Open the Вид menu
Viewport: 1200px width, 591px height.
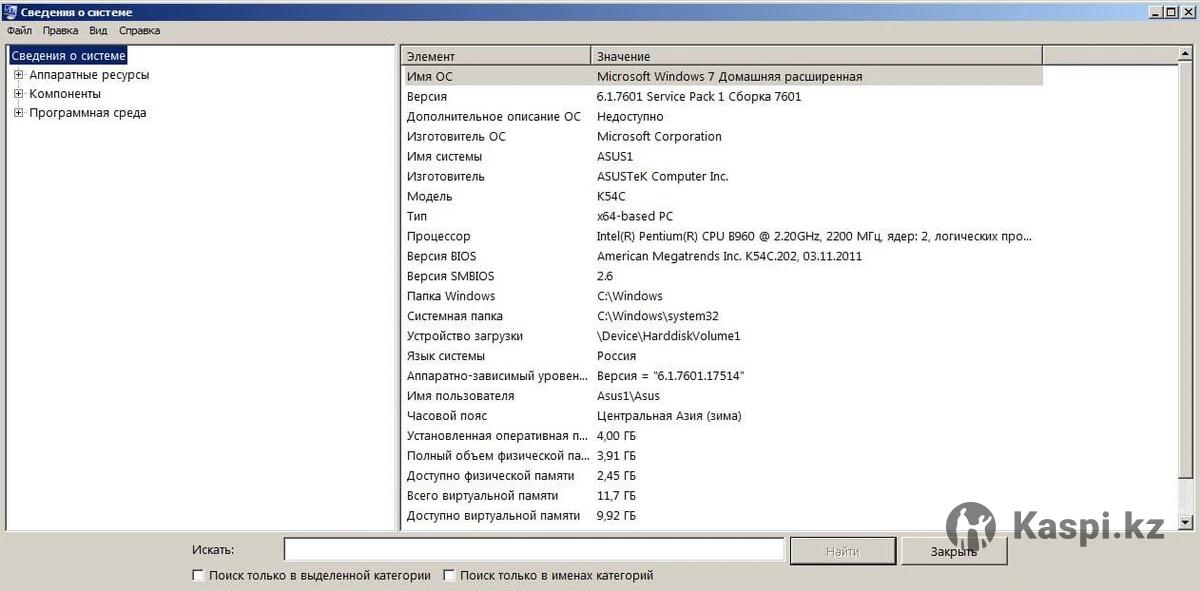click(x=98, y=31)
